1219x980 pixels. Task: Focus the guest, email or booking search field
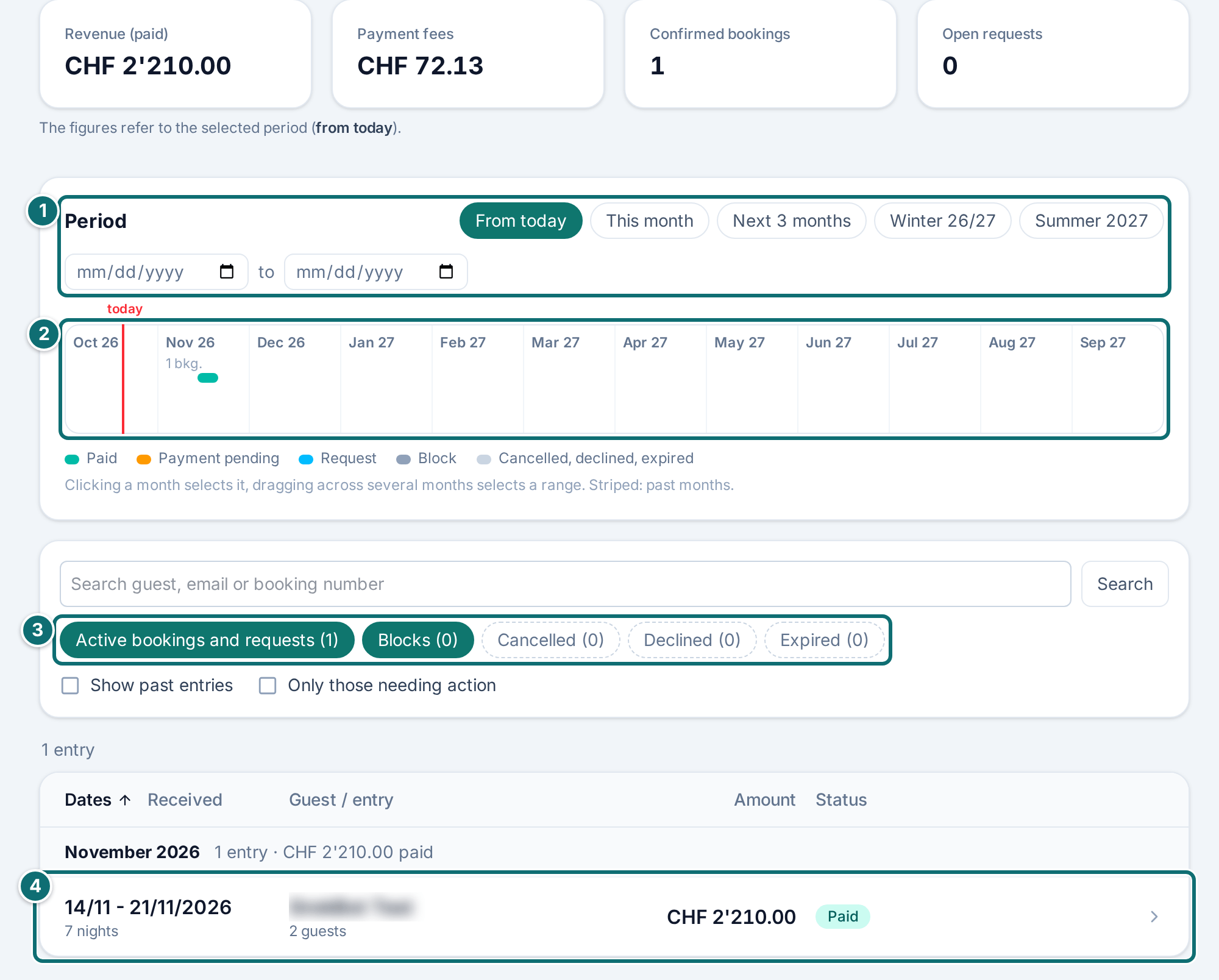tap(566, 584)
